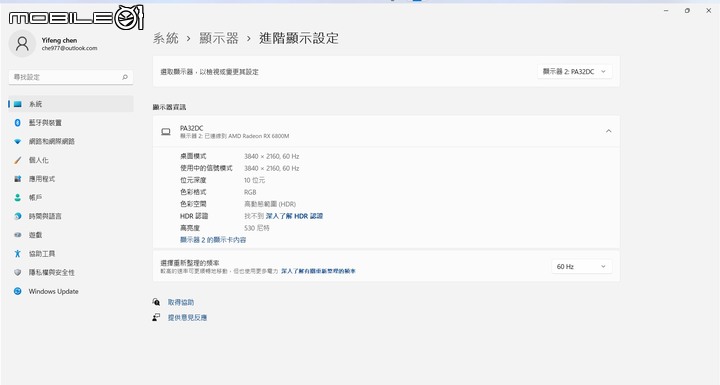Click the 取得協助 help icon

(157, 302)
